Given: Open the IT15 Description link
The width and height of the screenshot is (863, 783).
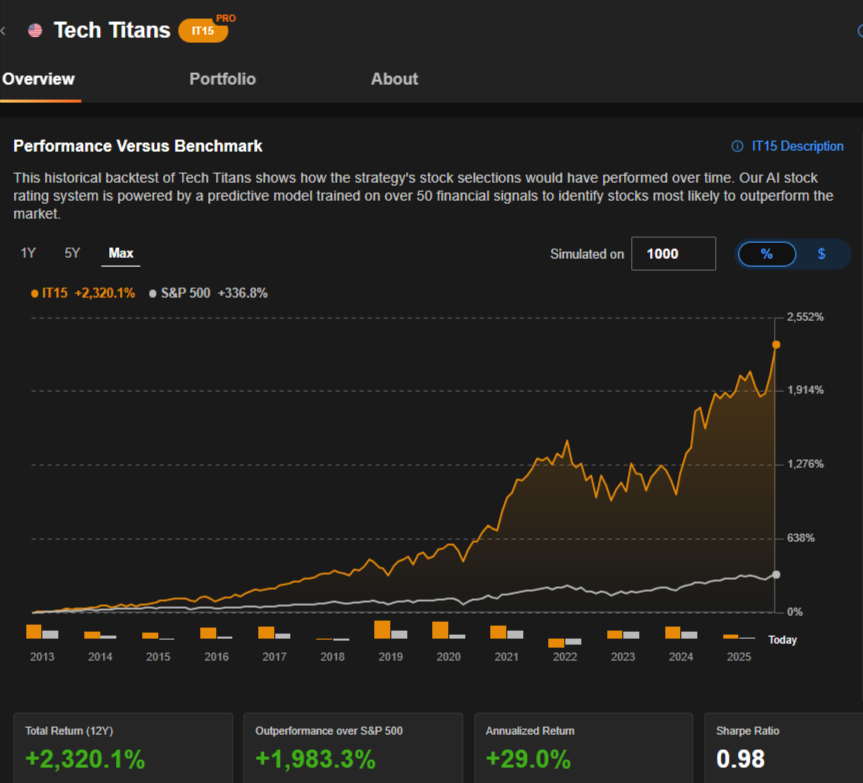Looking at the screenshot, I should (x=797, y=146).
